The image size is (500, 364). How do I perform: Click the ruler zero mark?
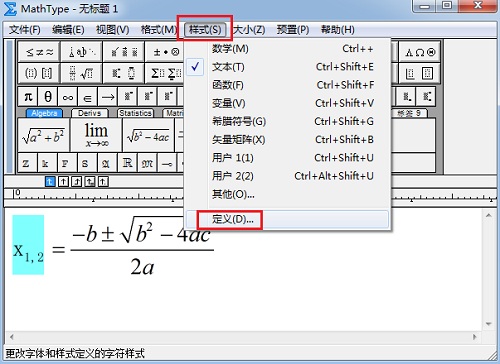[17, 193]
